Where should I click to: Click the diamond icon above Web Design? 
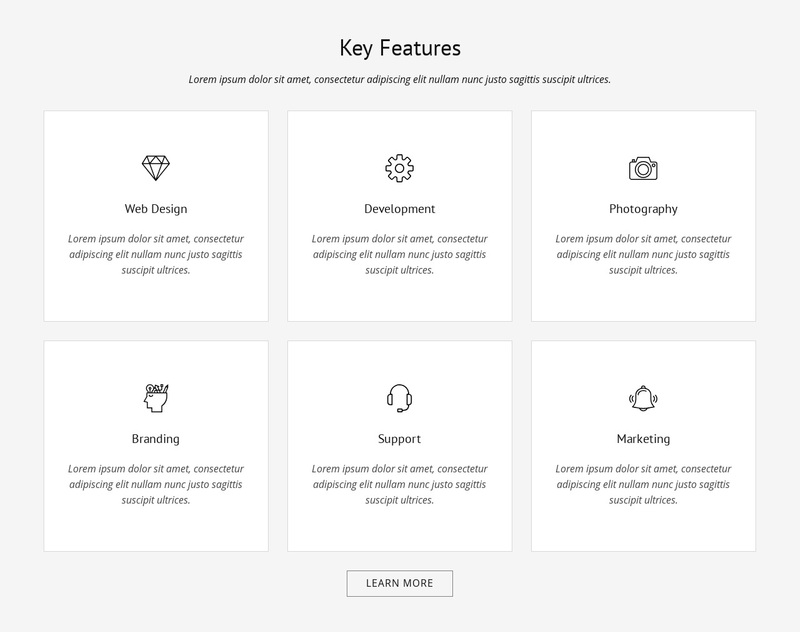pyautogui.click(x=156, y=168)
